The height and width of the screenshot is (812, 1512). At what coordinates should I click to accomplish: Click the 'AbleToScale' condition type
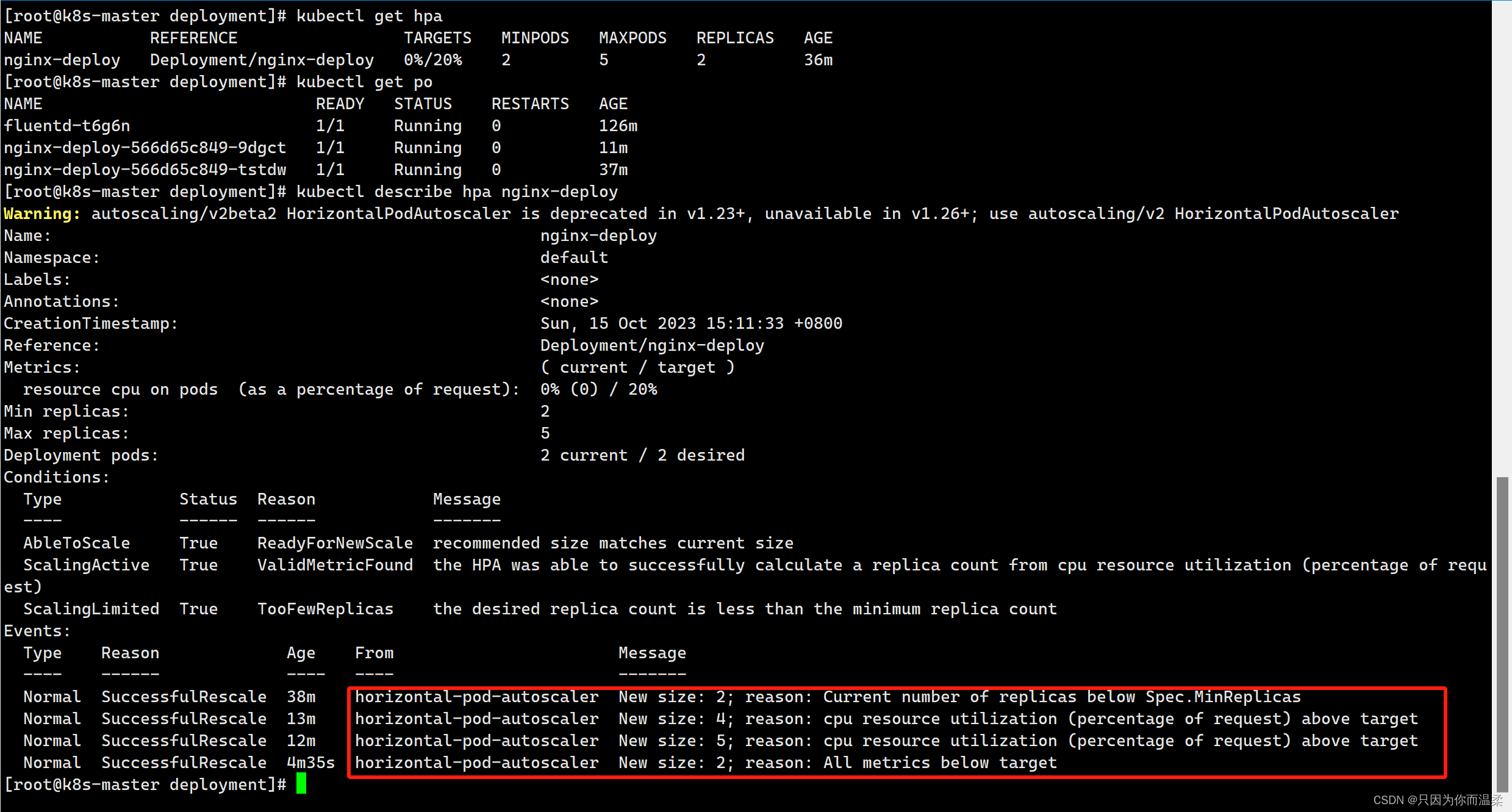(x=77, y=543)
